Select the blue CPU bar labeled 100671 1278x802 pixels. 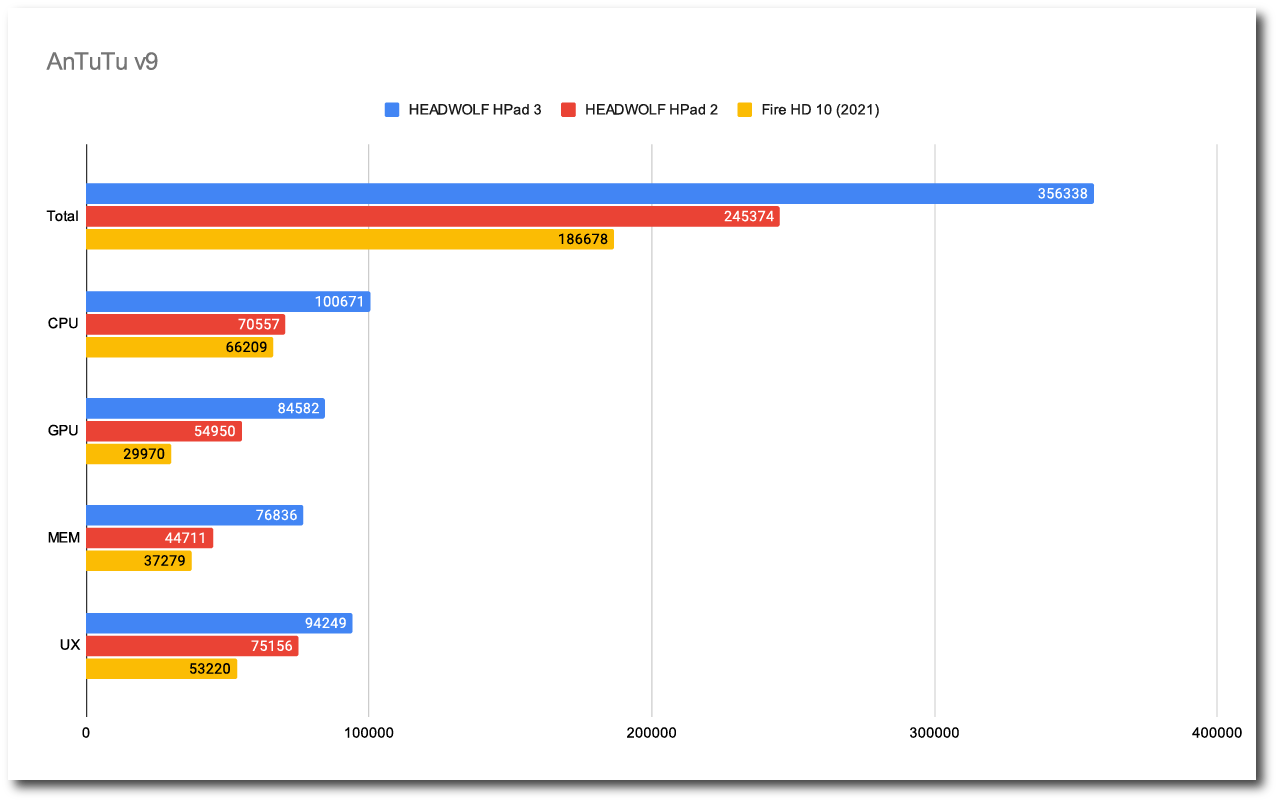228,302
